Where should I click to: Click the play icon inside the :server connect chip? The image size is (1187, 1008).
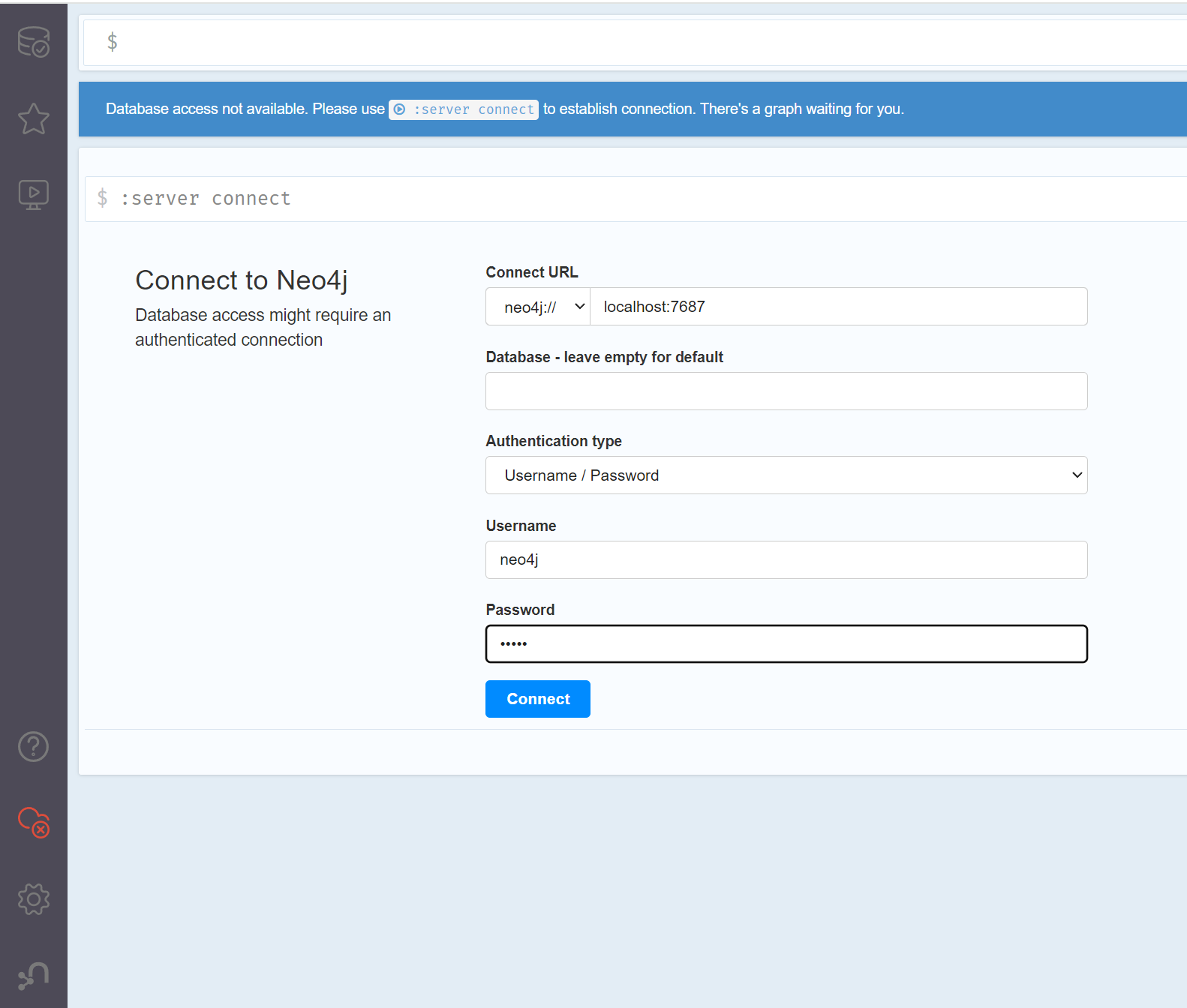pyautogui.click(x=400, y=109)
